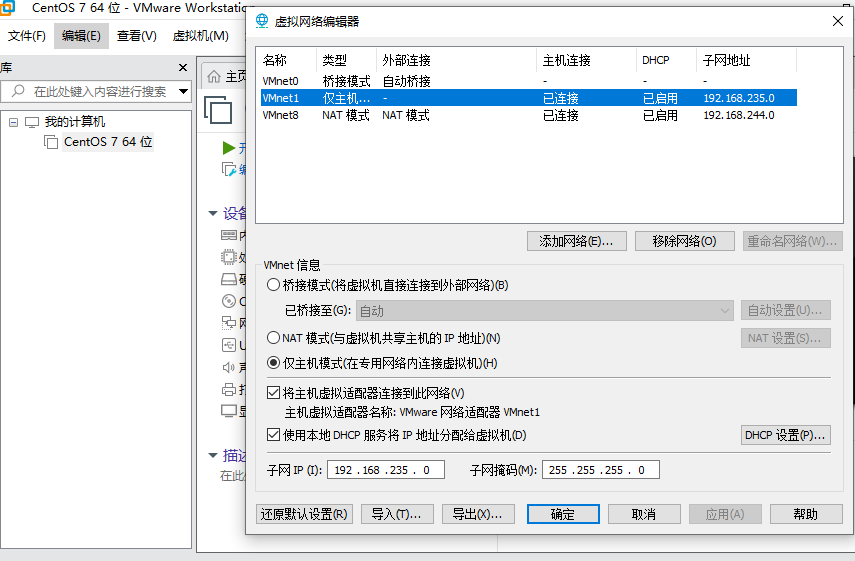This screenshot has width=855, height=561.
Task: Close the Virtual Network Editor dialog
Action: (x=838, y=21)
